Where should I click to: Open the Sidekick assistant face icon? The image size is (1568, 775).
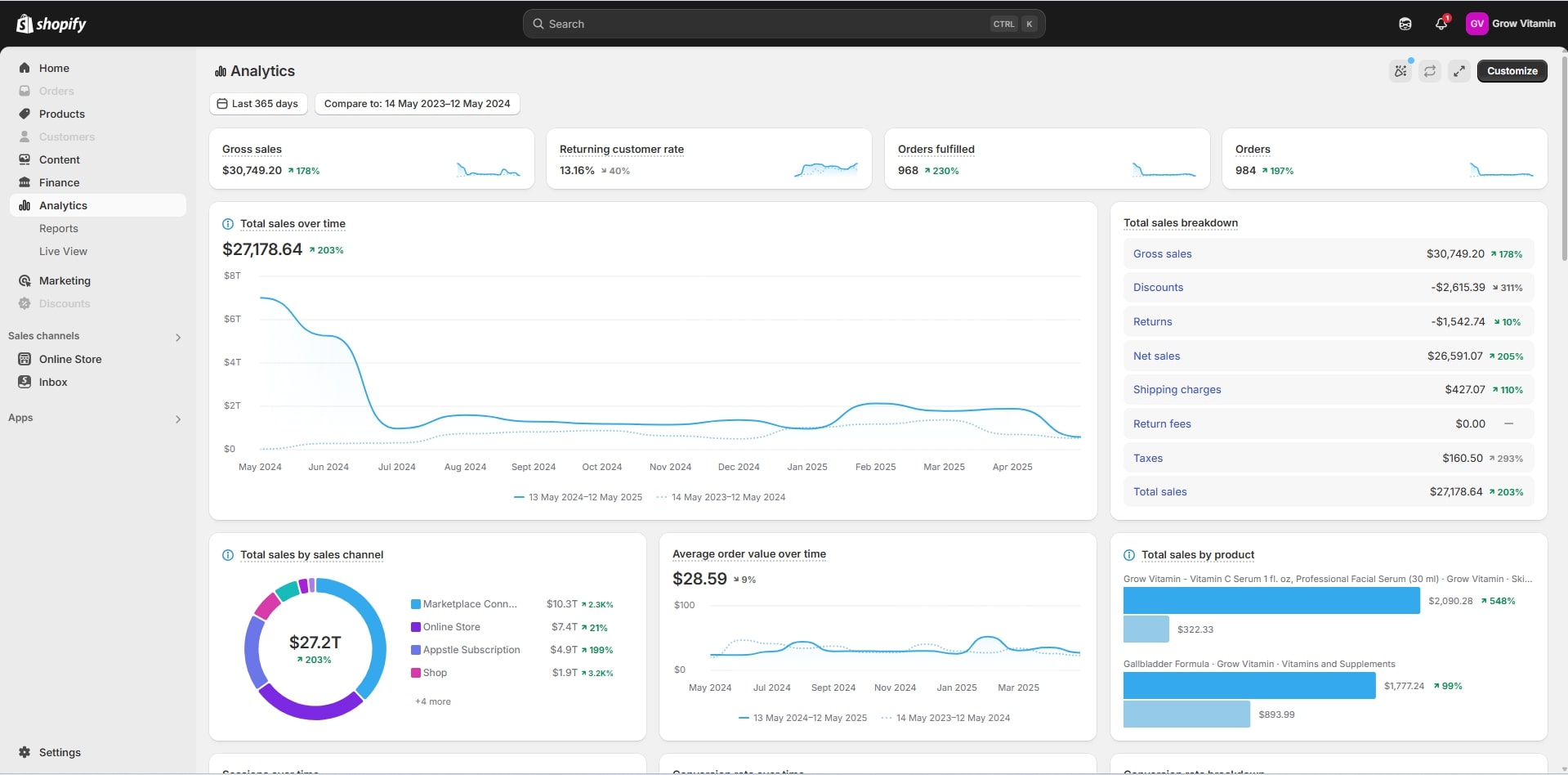click(1405, 24)
